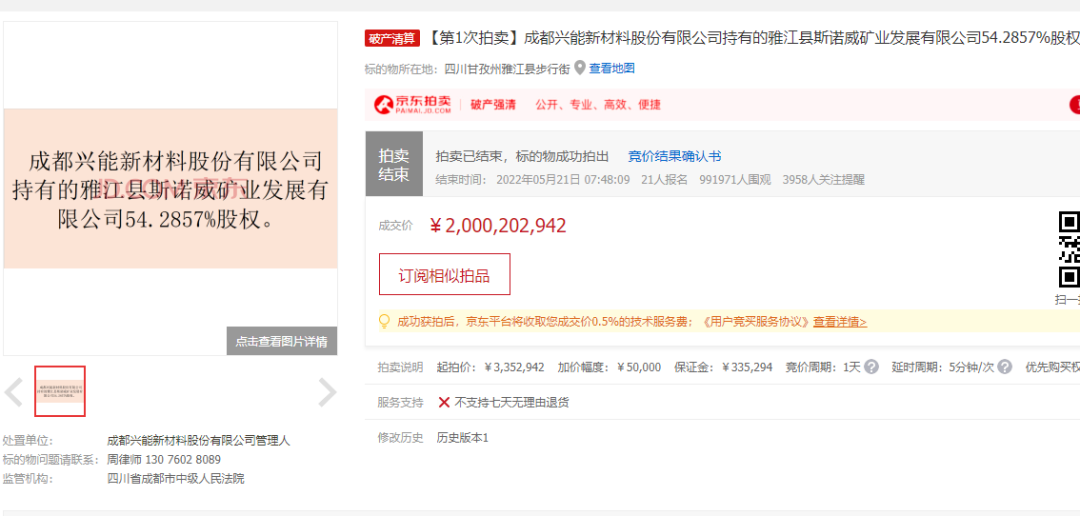Click the help icon next to 竞价周期

tap(871, 367)
